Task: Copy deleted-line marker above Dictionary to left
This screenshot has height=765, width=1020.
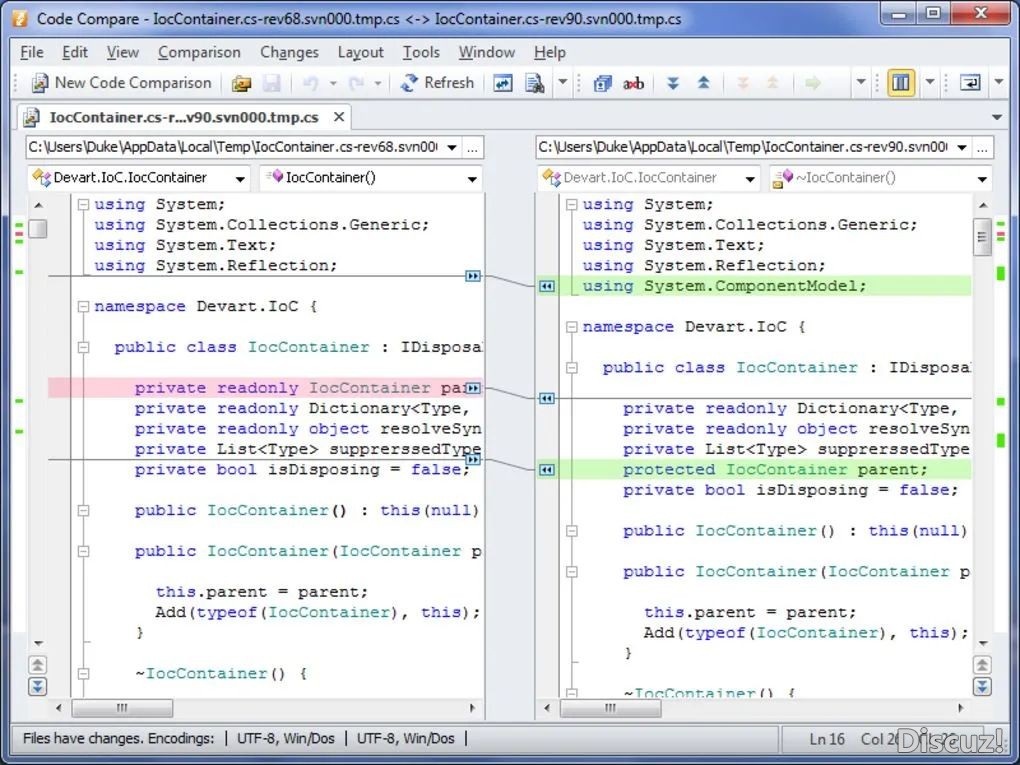Action: 547,398
